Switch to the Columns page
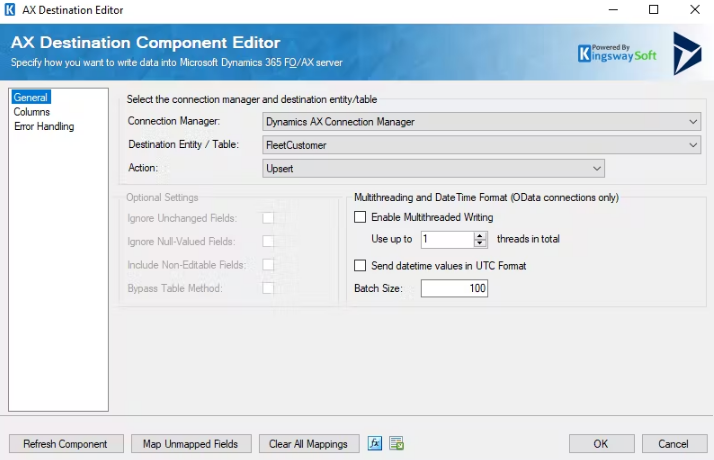The width and height of the screenshot is (714, 460). click(x=32, y=112)
